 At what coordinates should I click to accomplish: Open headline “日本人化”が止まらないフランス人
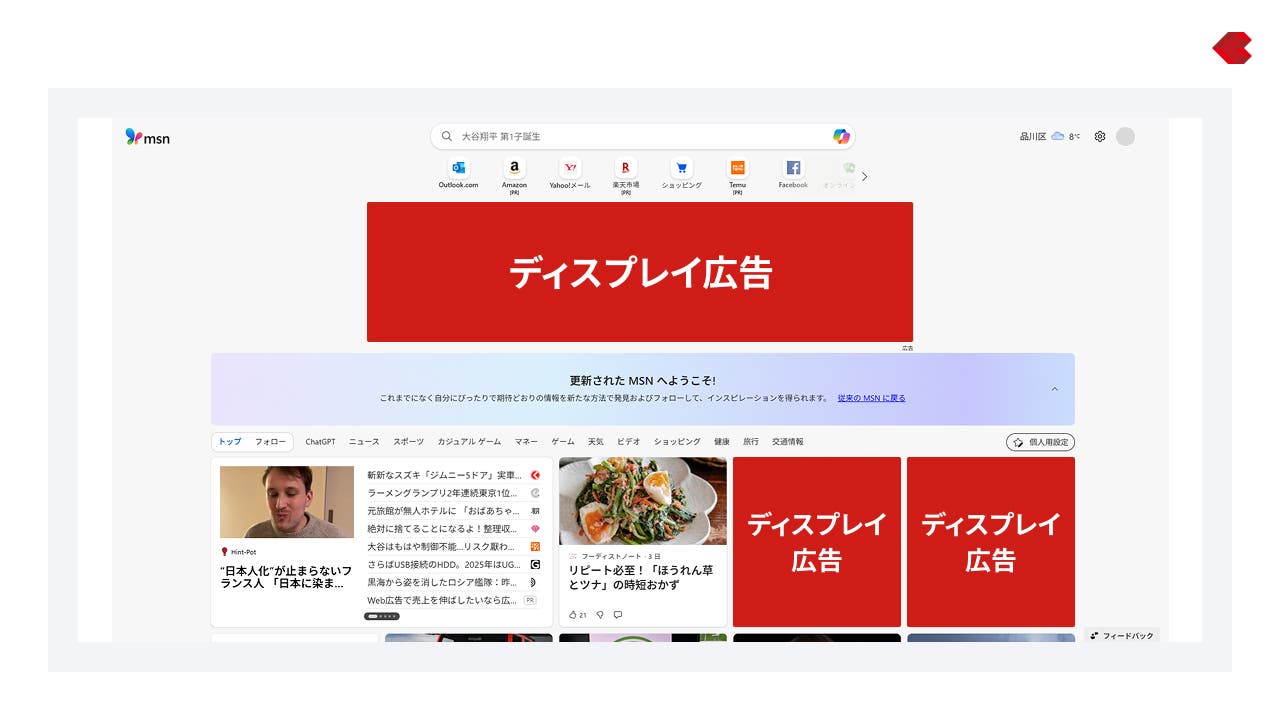[286, 577]
